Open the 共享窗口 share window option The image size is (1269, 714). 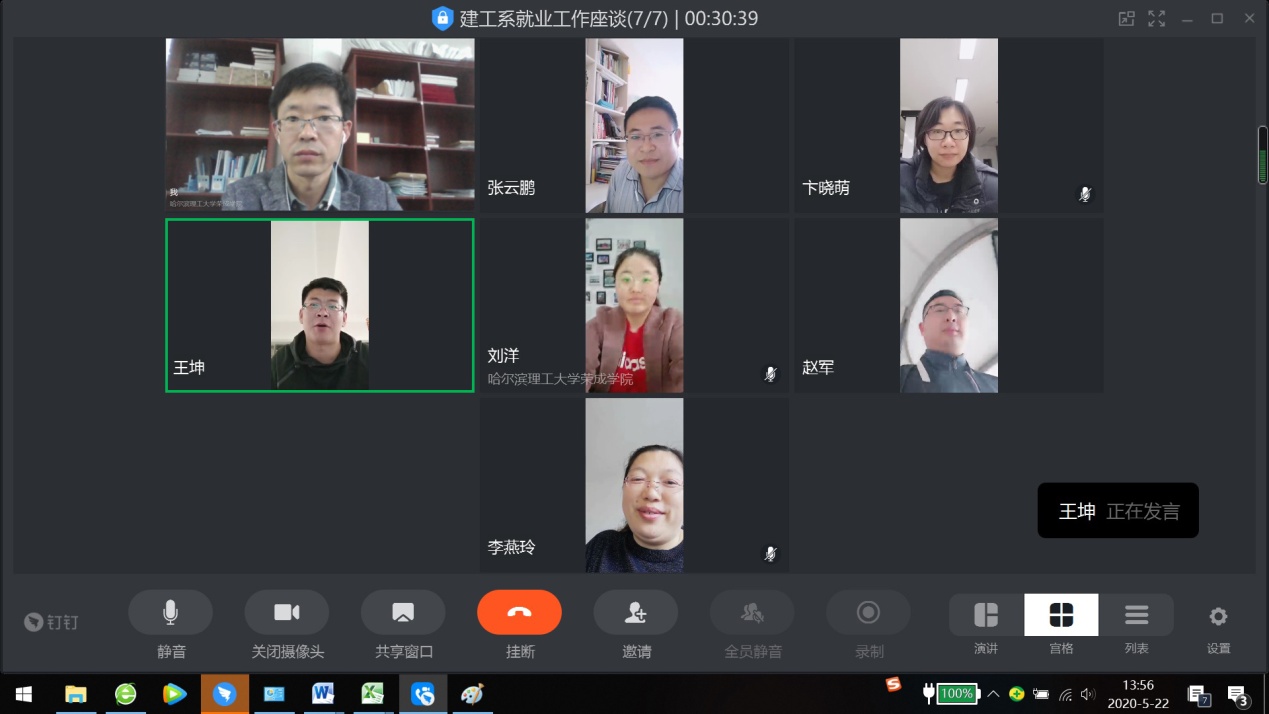pos(403,612)
